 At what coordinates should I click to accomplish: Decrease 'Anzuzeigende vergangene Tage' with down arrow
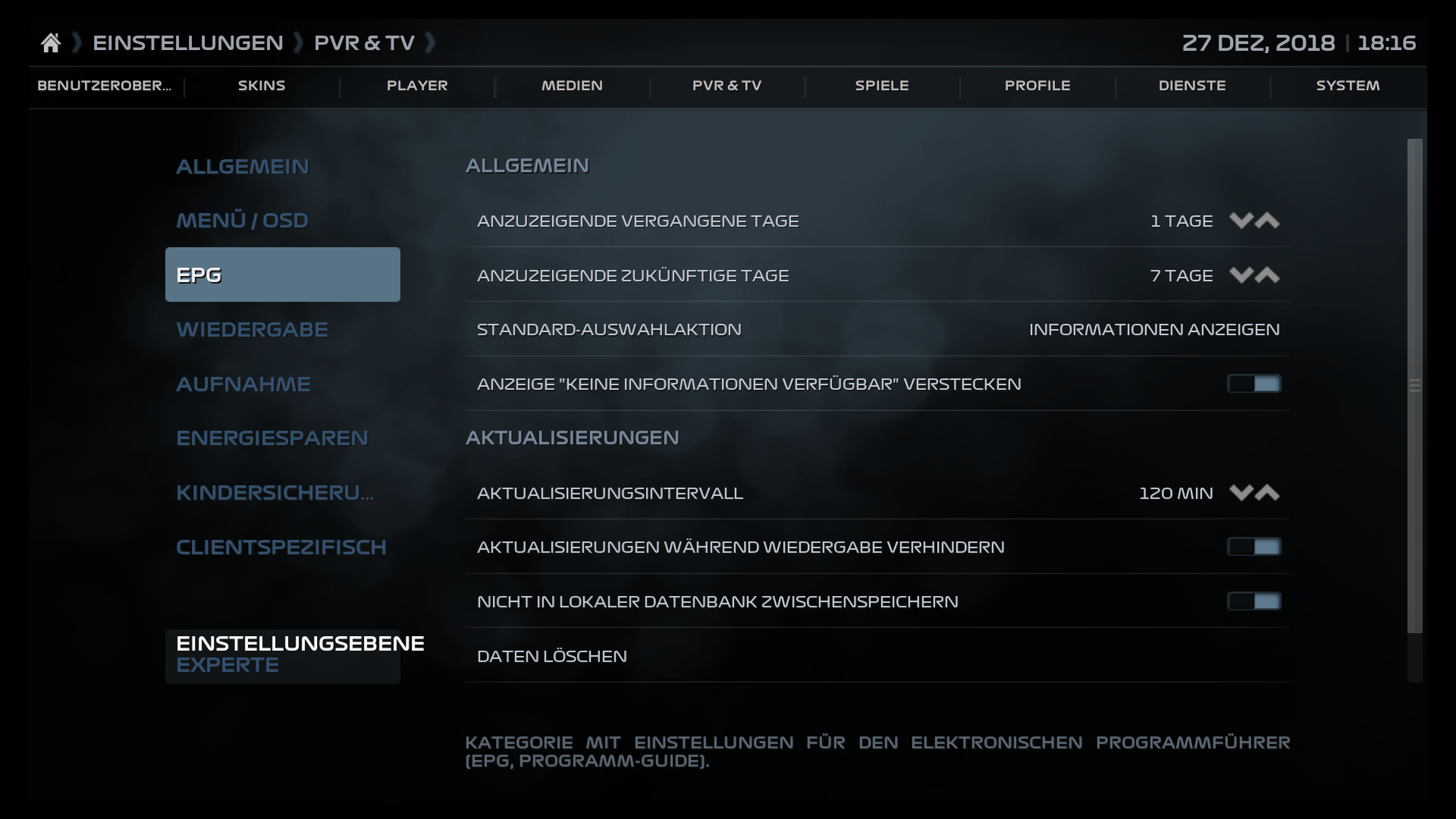click(1241, 221)
